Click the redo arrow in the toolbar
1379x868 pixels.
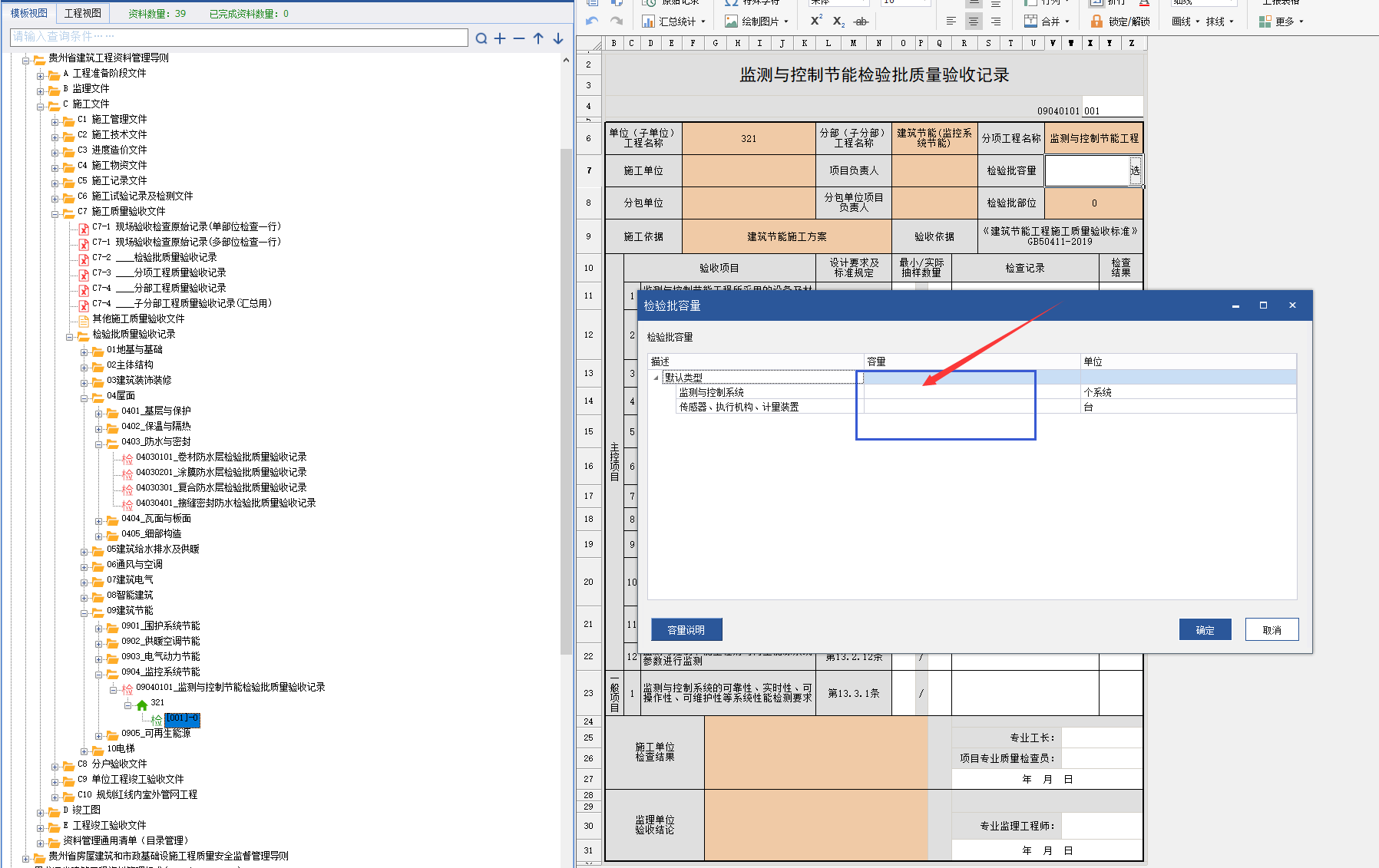(x=616, y=21)
